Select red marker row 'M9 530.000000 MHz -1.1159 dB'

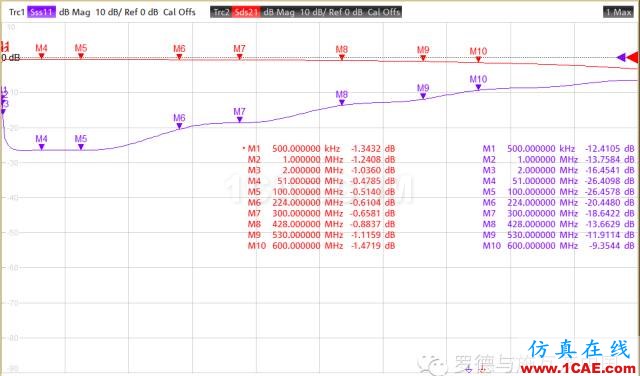[321, 235]
